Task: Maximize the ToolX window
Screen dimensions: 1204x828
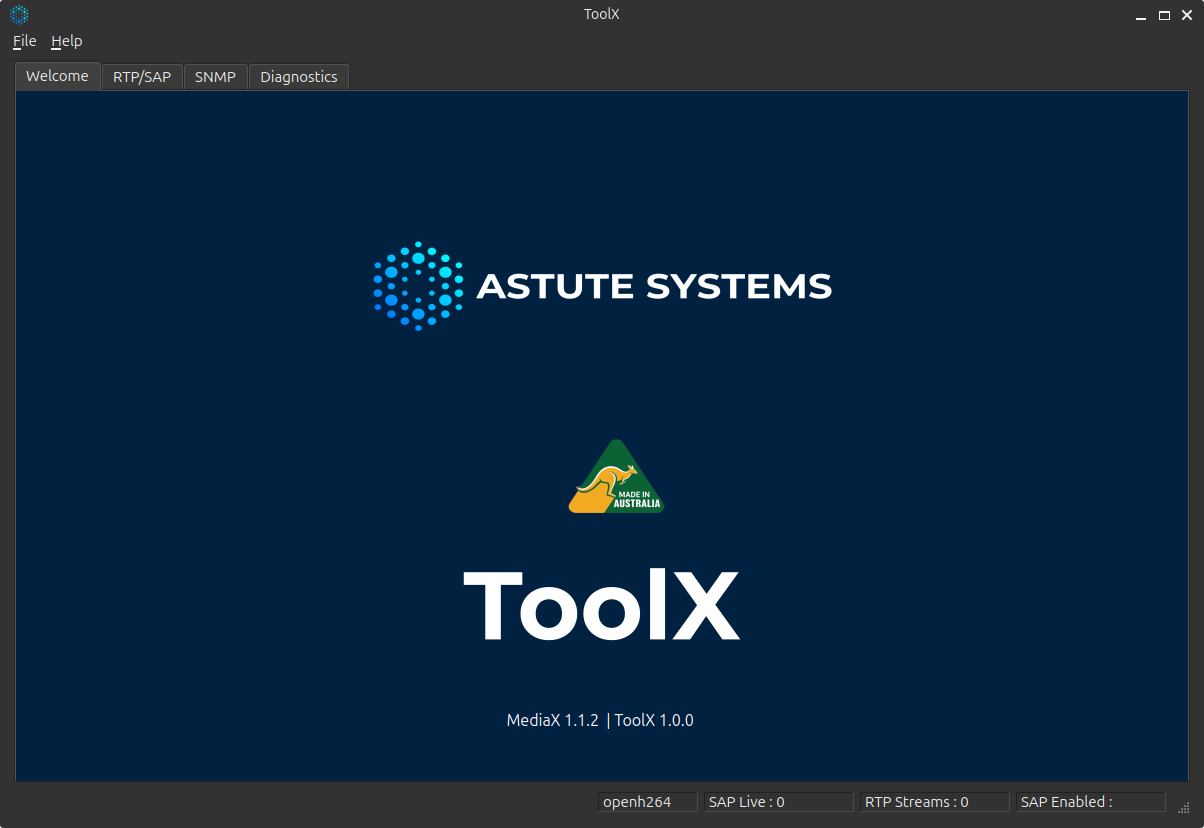Action: [x=1163, y=15]
